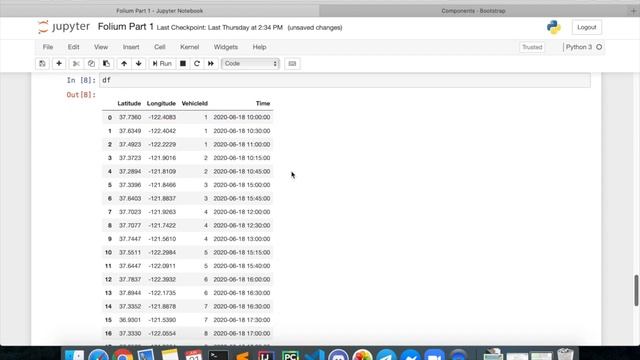Open the Kernel menu
Screen dimensions: 640x360
pyautogui.click(x=189, y=47)
